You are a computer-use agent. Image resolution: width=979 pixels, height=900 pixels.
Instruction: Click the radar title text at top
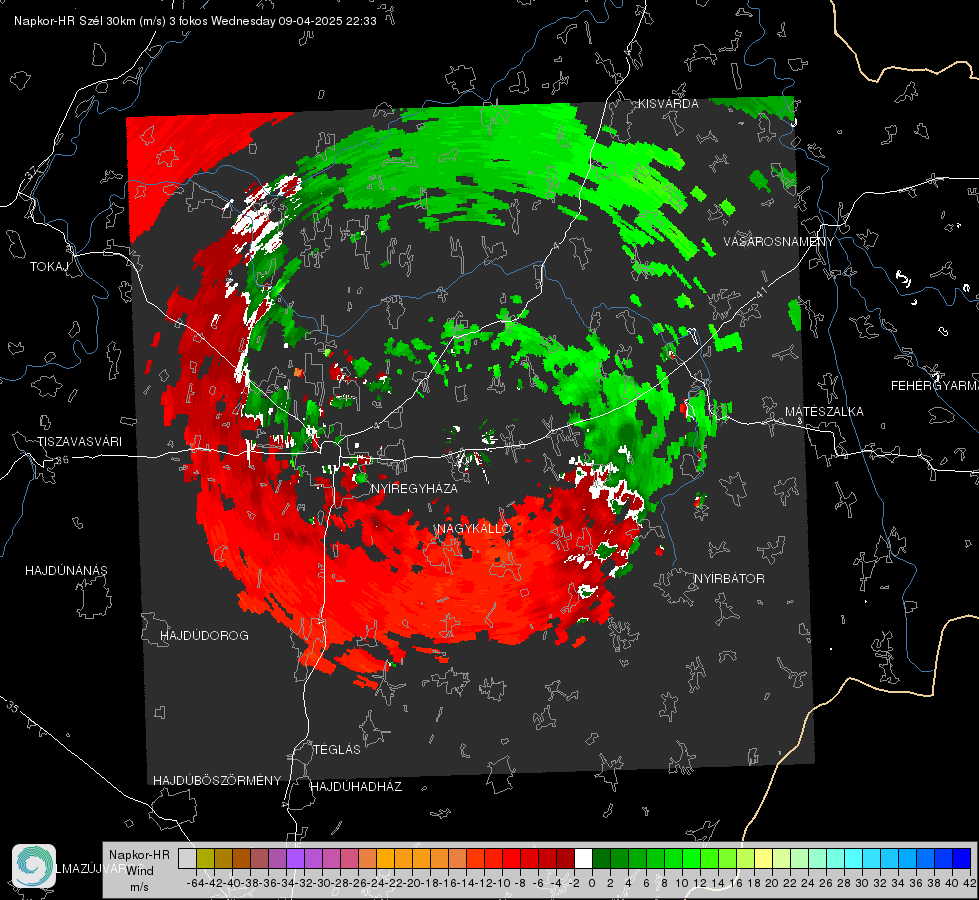tap(195, 21)
